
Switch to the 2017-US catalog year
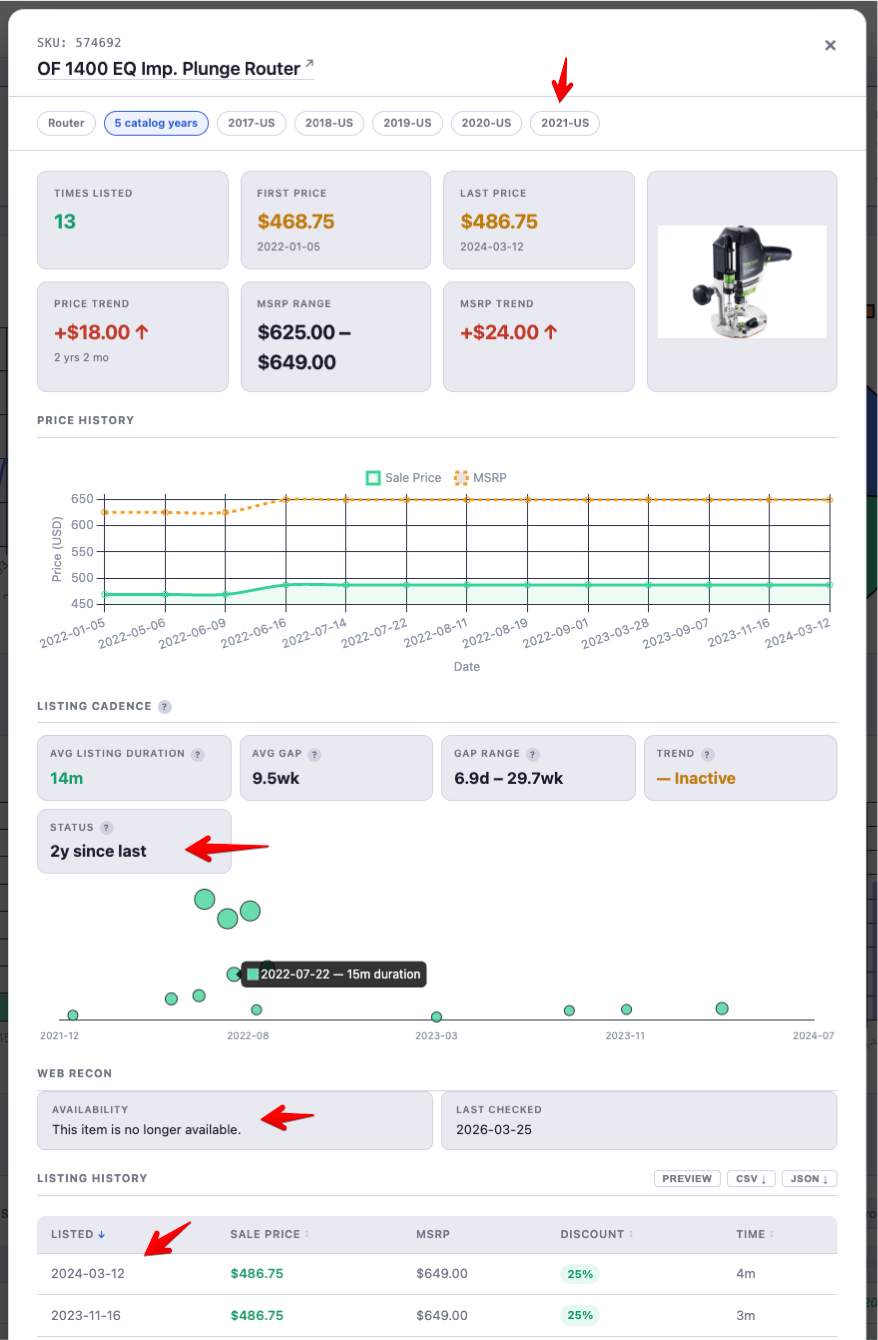pos(251,123)
